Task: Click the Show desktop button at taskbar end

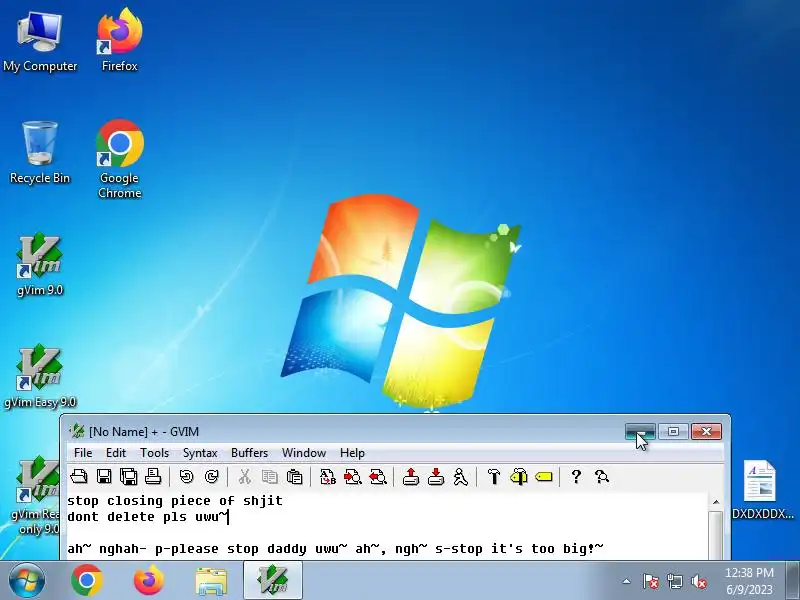Action: (793, 580)
